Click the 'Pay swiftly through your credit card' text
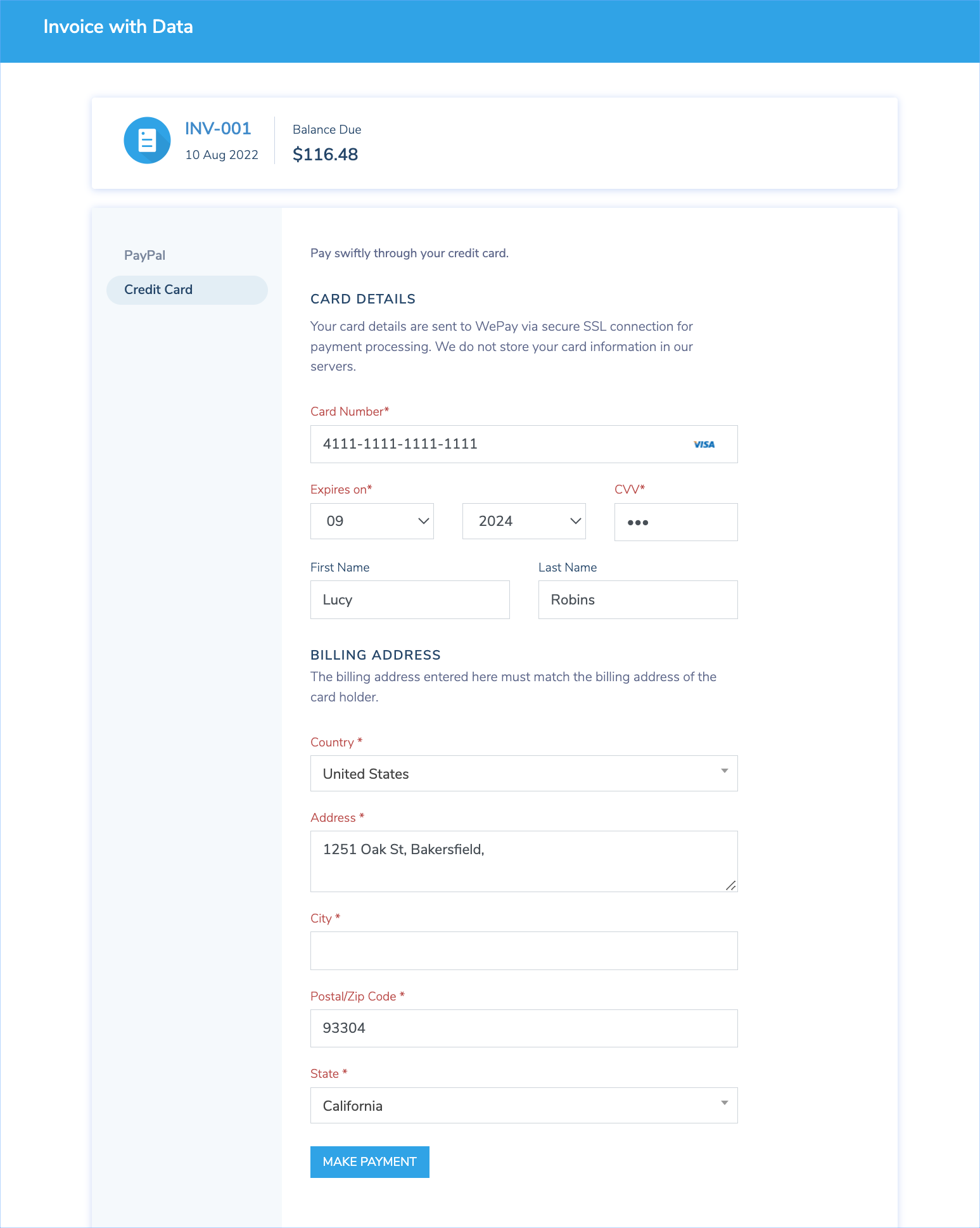980x1228 pixels. pos(409,253)
